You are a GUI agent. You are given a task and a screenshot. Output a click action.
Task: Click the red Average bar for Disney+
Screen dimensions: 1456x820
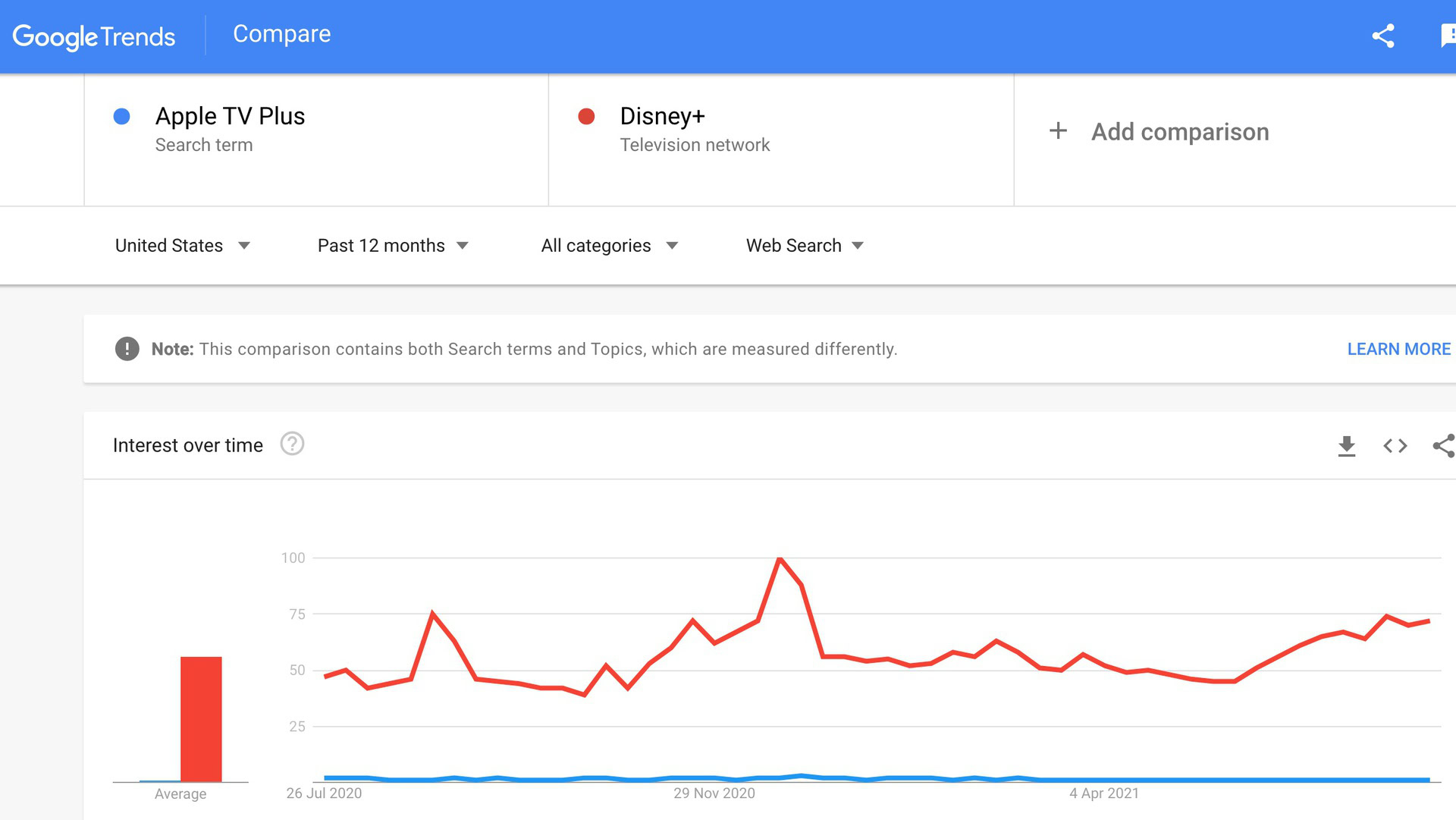(x=201, y=718)
